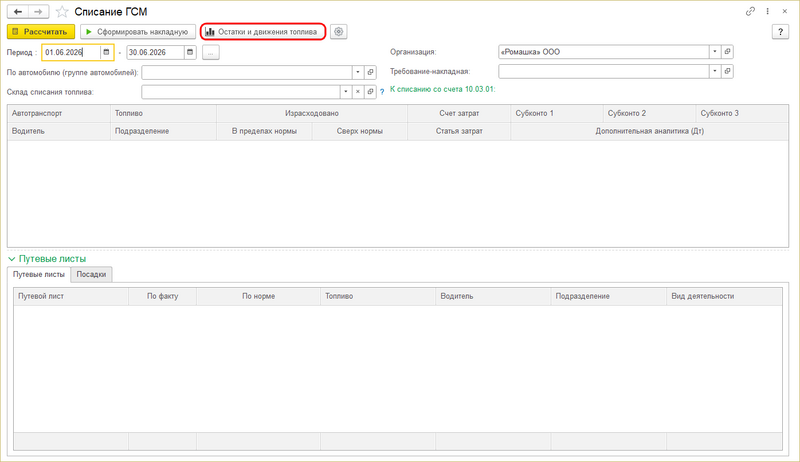Screen dimensions: 800x462
Task: Choose period with the ellipsis button
Action: pyautogui.click(x=211, y=52)
